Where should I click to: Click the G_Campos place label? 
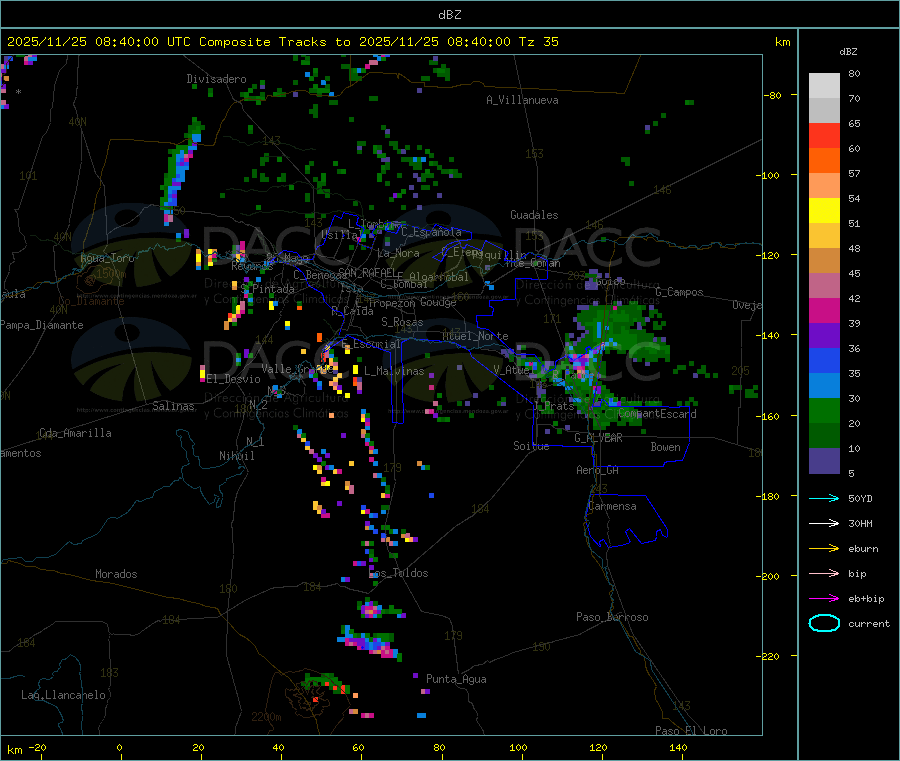679,292
